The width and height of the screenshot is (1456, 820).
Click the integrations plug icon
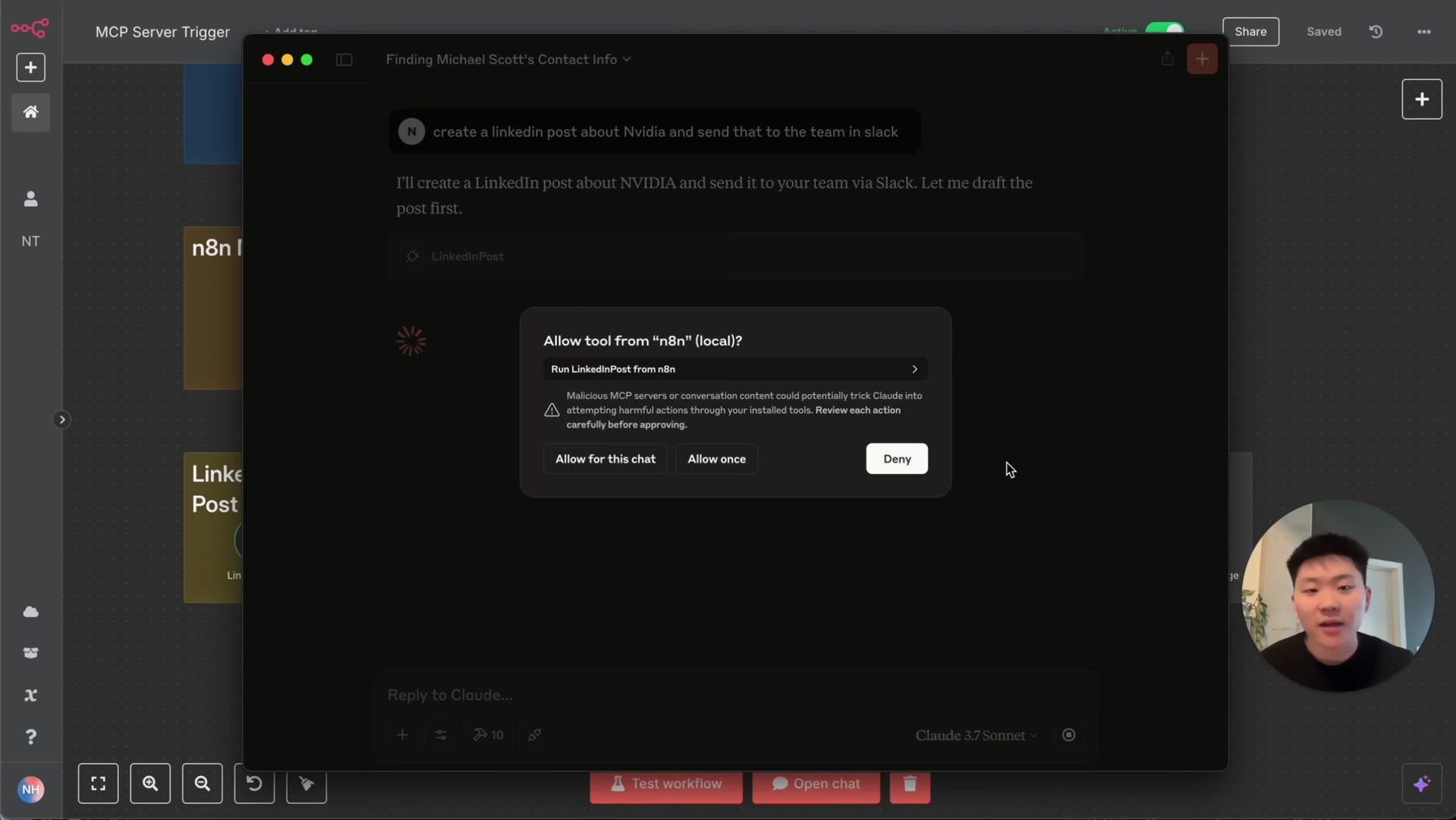point(534,735)
